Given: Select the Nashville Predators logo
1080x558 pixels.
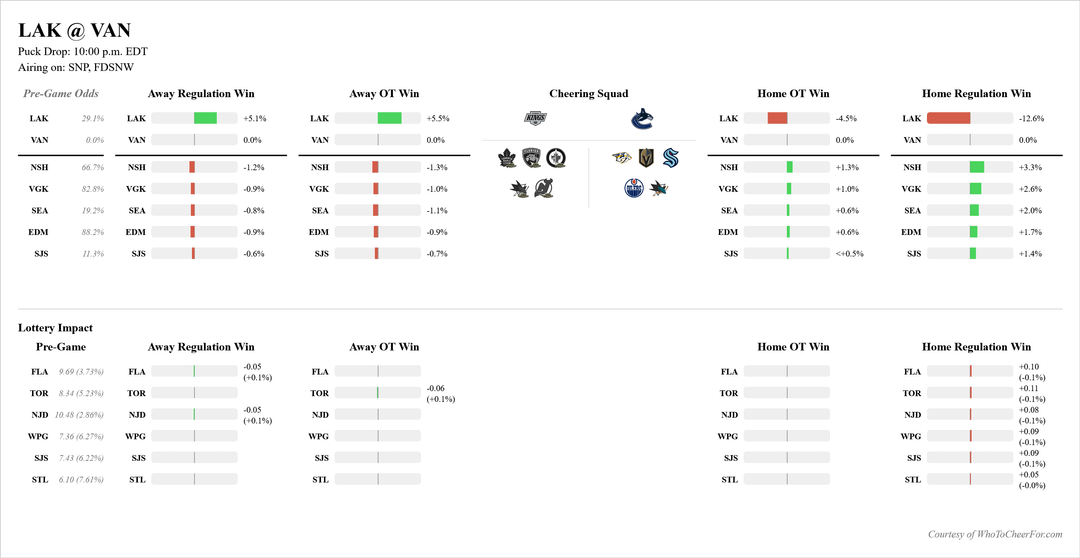Looking at the screenshot, I should [x=621, y=157].
